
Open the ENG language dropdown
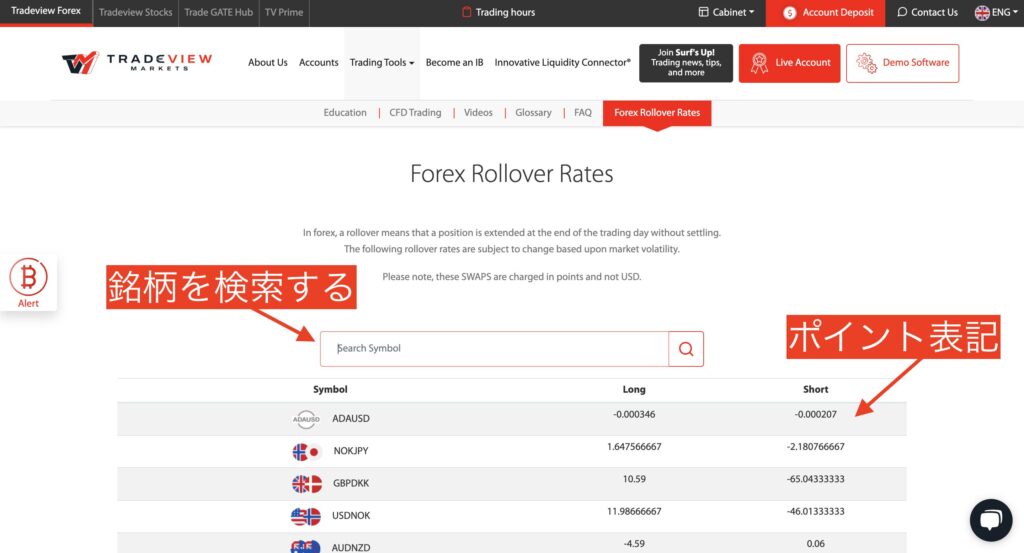[996, 12]
